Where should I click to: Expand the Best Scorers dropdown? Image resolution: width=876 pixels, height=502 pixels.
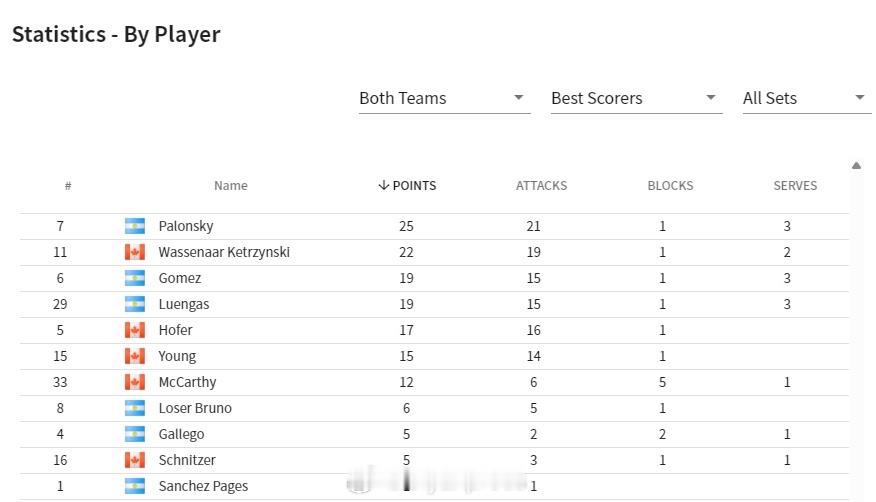point(636,98)
